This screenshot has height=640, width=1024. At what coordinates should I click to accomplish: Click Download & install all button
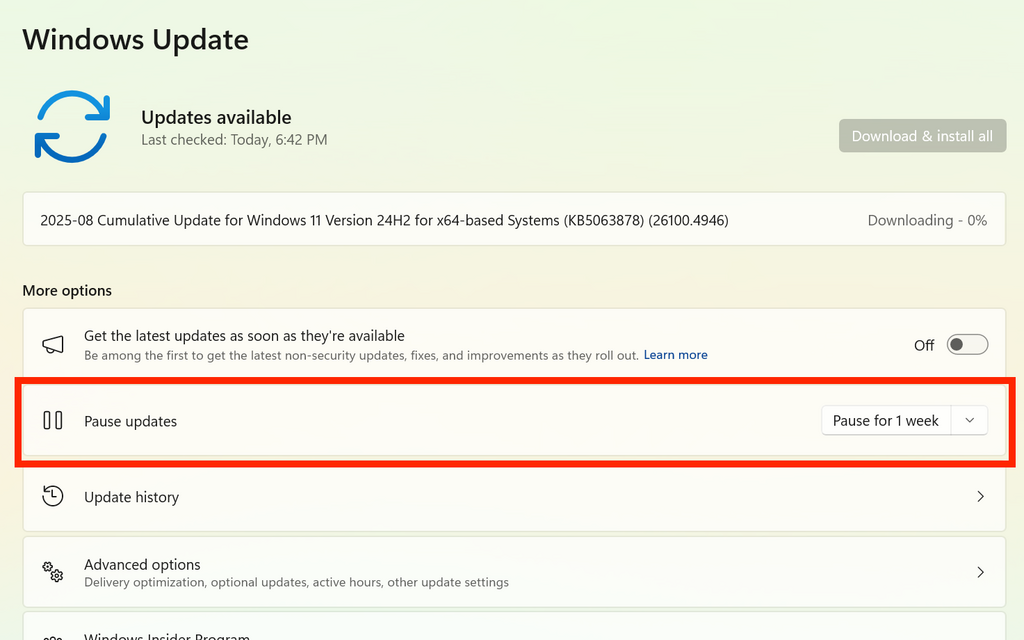click(x=922, y=136)
